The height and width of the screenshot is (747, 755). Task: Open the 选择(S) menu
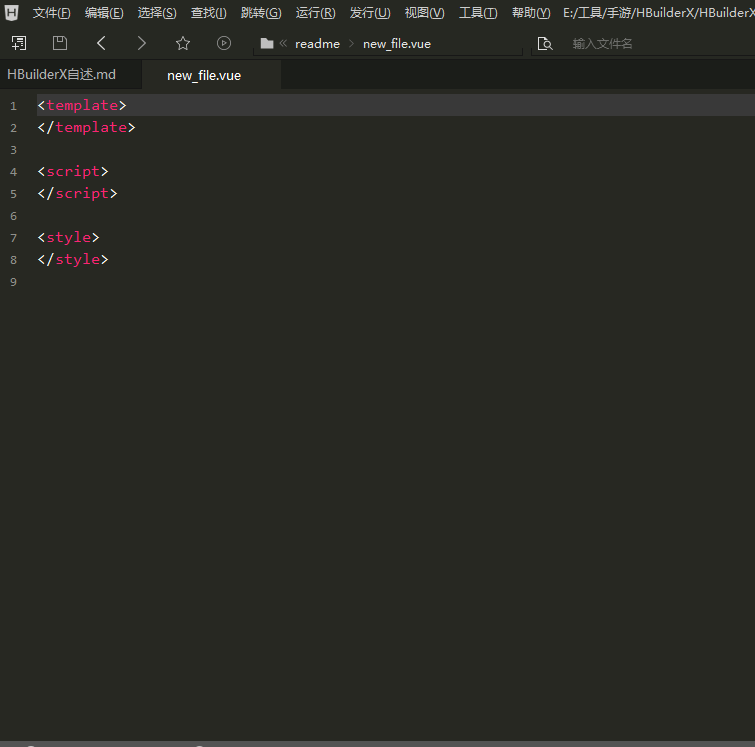pos(157,13)
